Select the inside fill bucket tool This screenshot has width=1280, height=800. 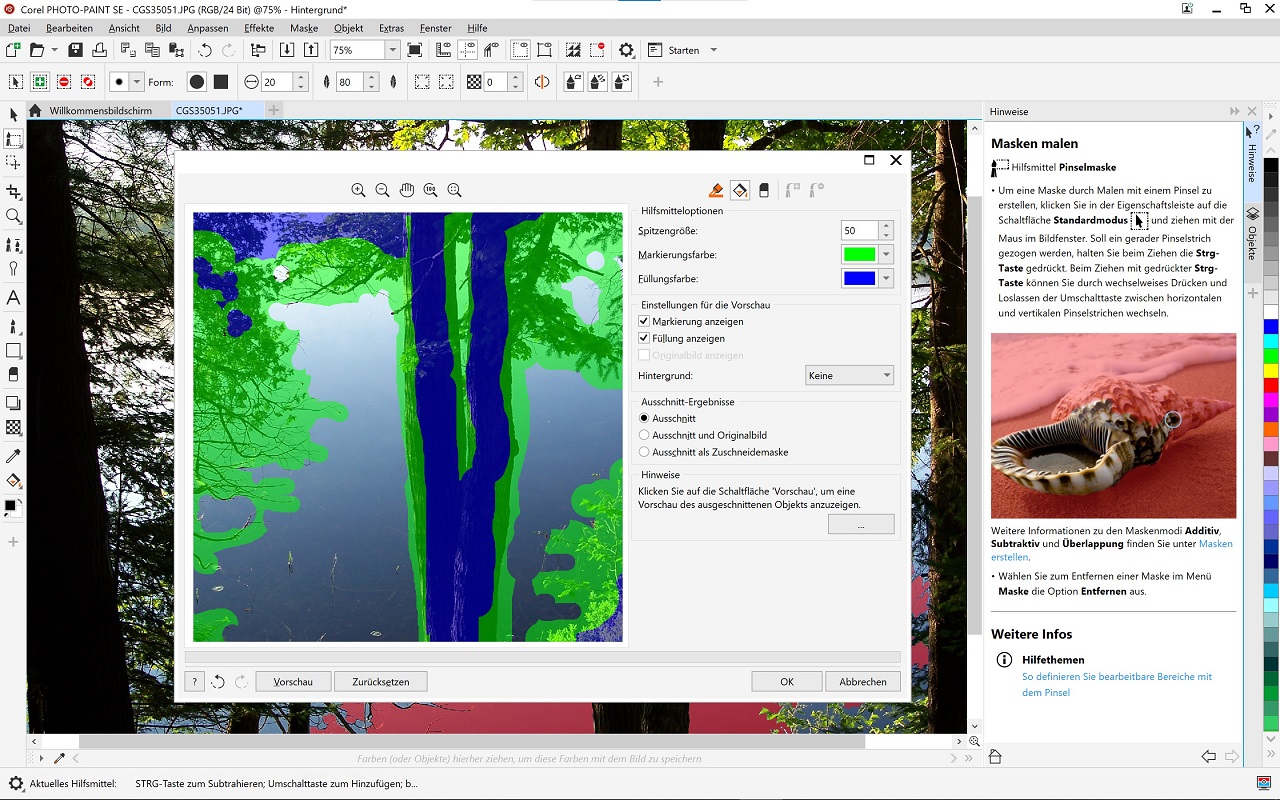(x=740, y=190)
